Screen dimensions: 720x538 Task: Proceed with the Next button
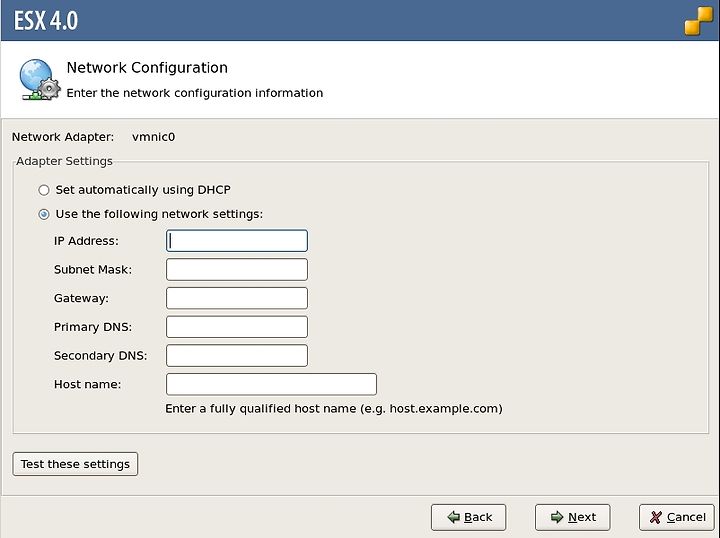[573, 517]
